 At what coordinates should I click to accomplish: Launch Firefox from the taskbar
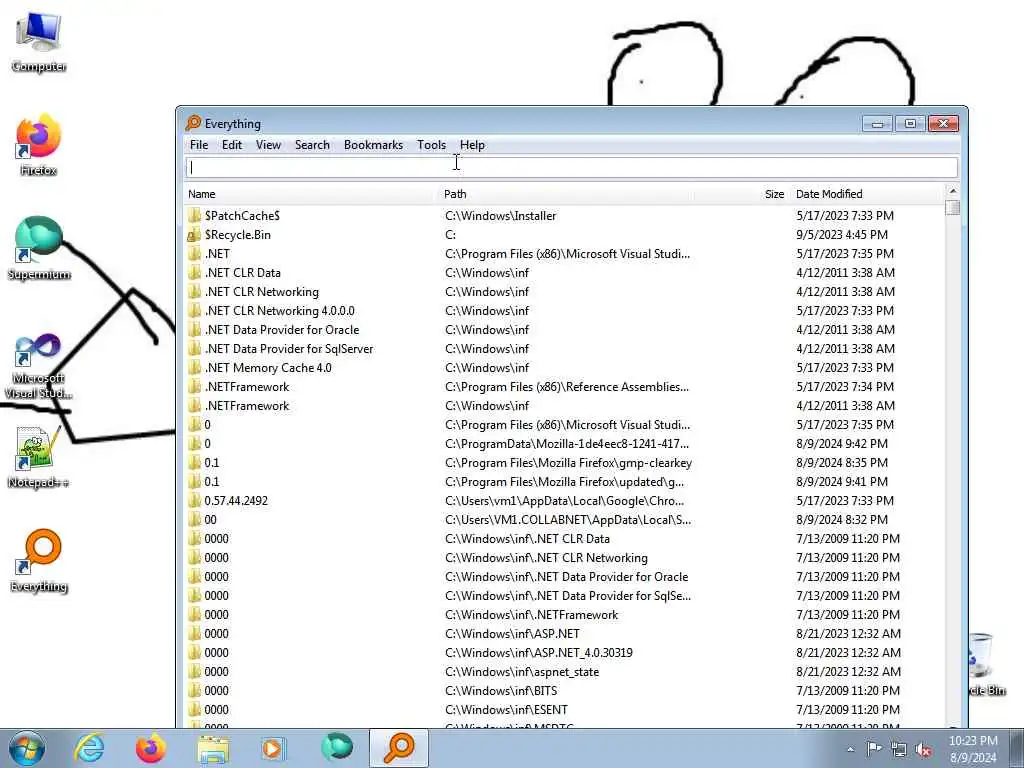(150, 748)
